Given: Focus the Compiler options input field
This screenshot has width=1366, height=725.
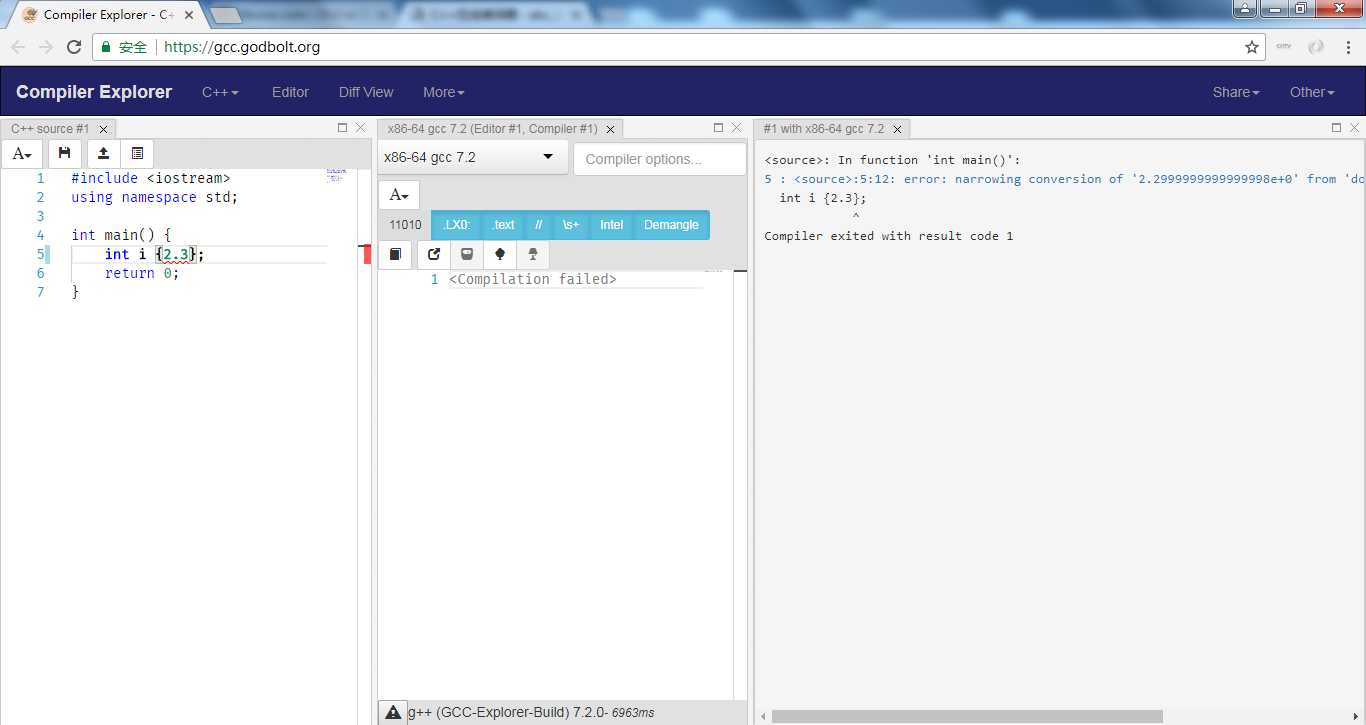Looking at the screenshot, I should (x=659, y=159).
